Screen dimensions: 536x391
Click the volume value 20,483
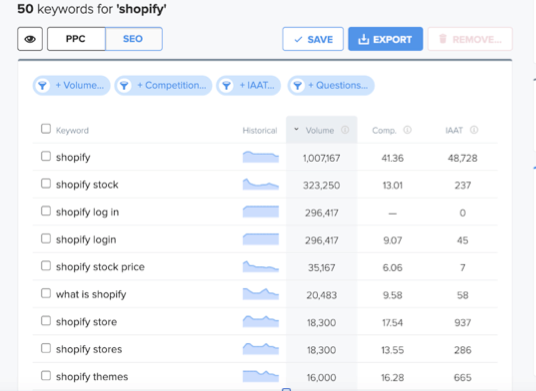[x=321, y=295]
